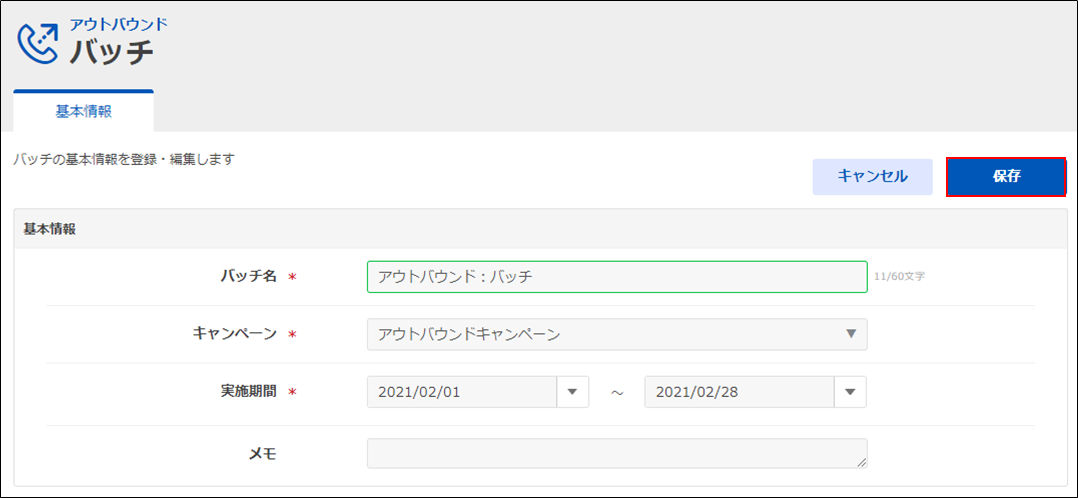Open the end date picker arrow
Screen dimensions: 1078x498
click(850, 392)
